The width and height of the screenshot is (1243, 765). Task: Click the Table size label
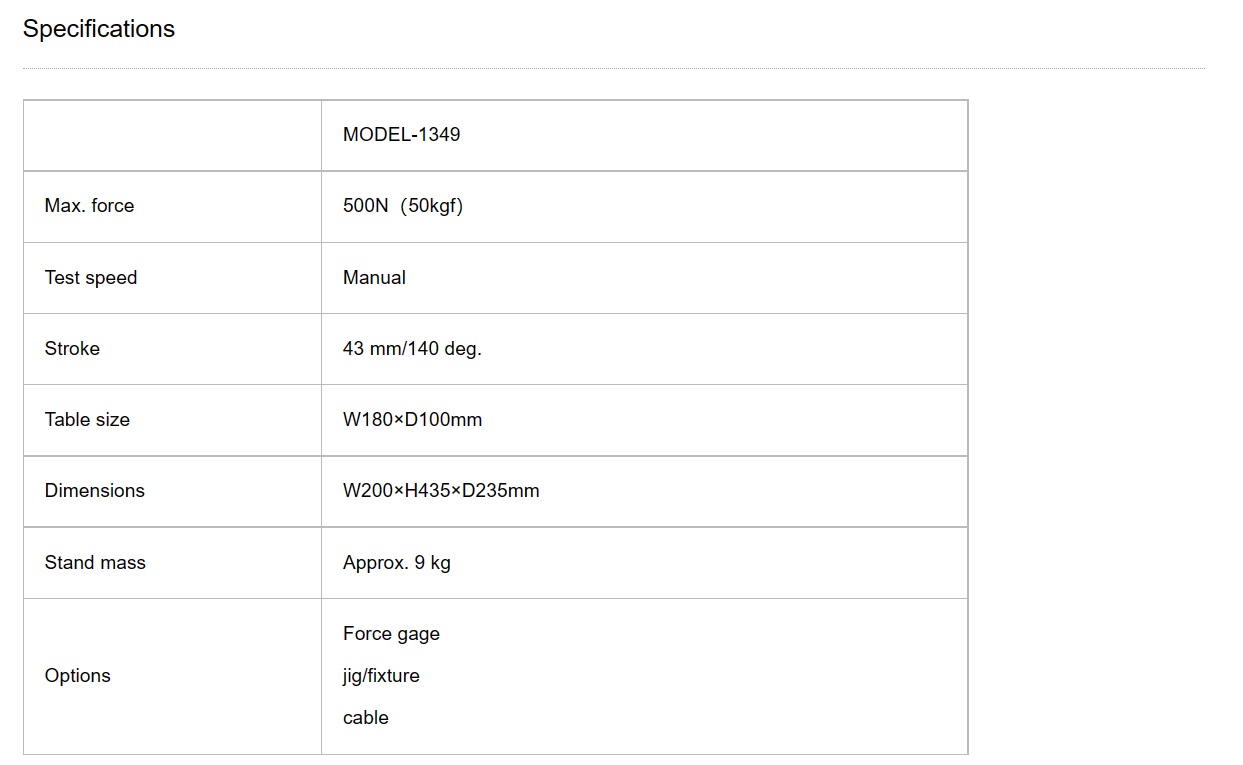coord(87,420)
